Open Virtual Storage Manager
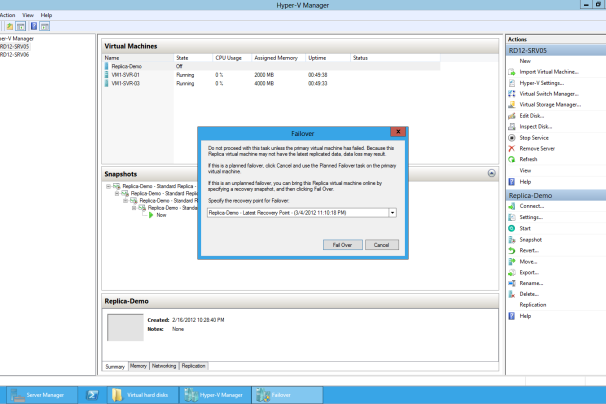The image size is (606, 404). [550, 105]
